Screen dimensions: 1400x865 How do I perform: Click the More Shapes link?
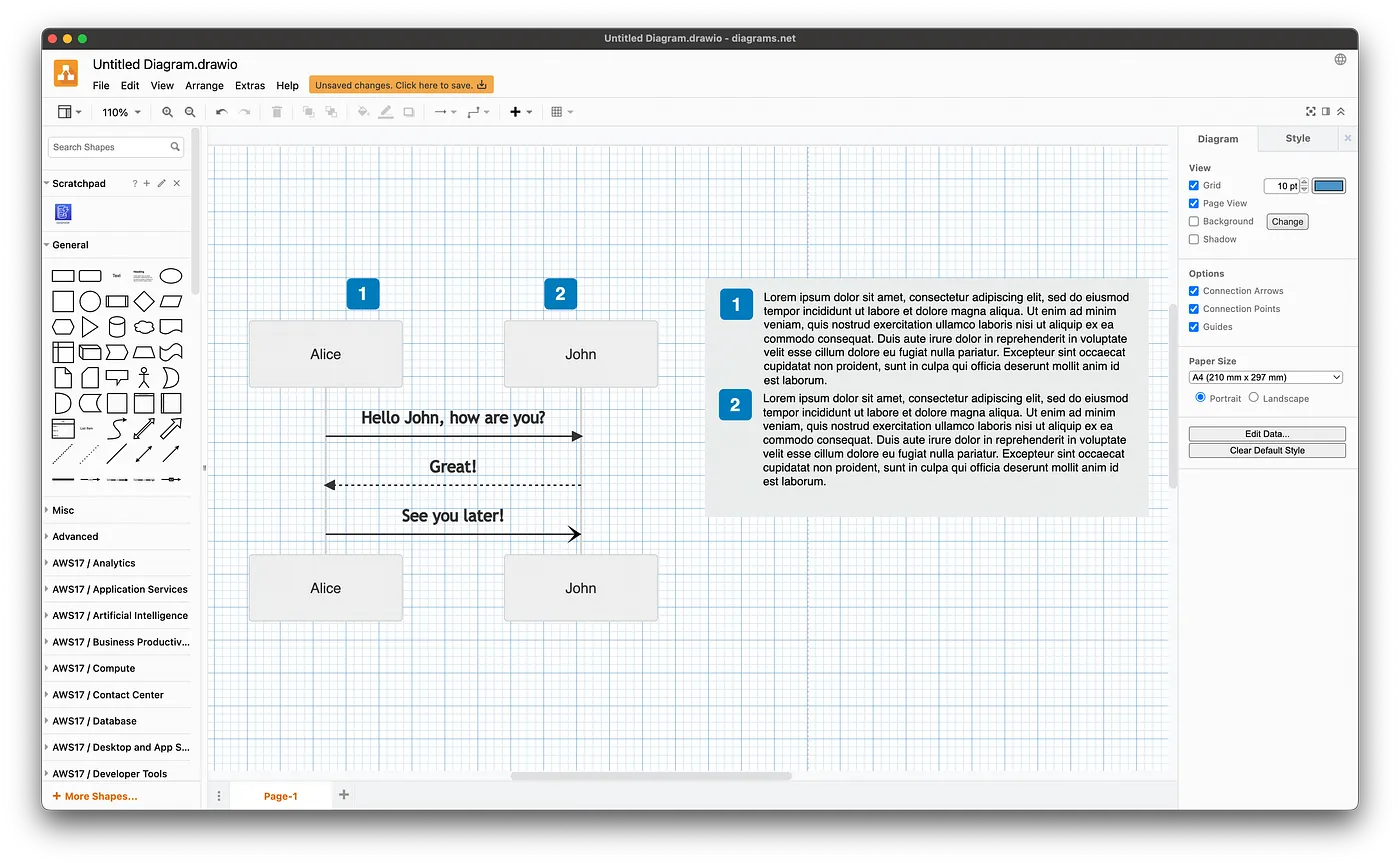[94, 796]
